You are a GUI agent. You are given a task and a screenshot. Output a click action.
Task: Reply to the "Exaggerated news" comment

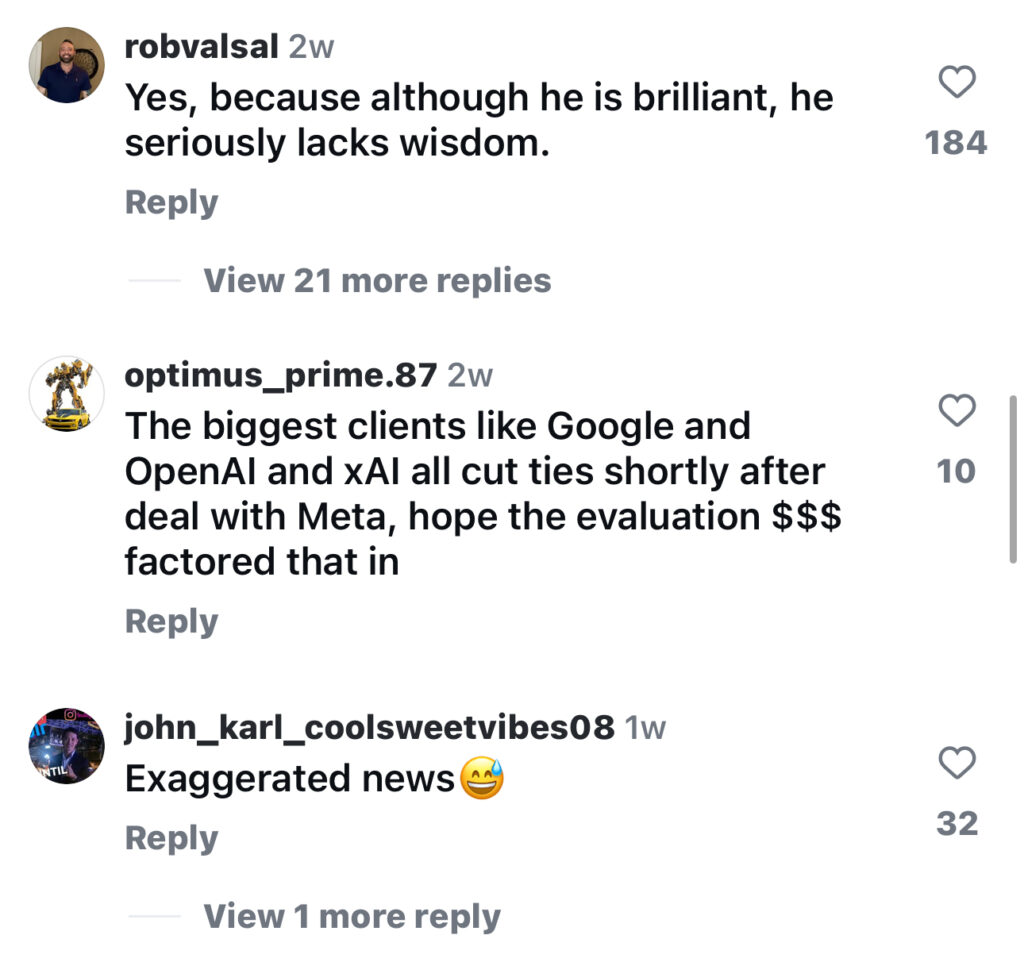(171, 839)
